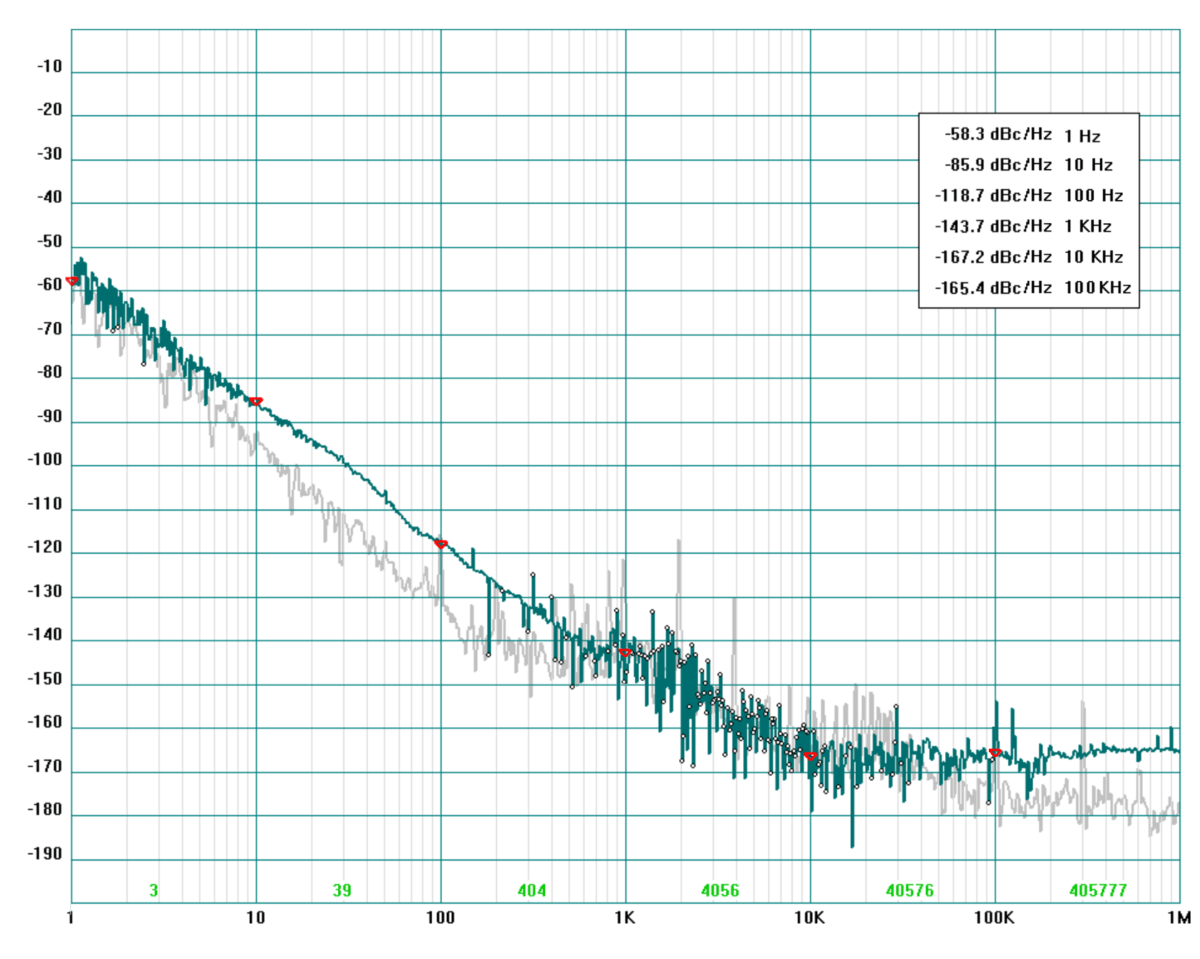Click the -10 y-axis label

pyautogui.click(x=50, y=68)
